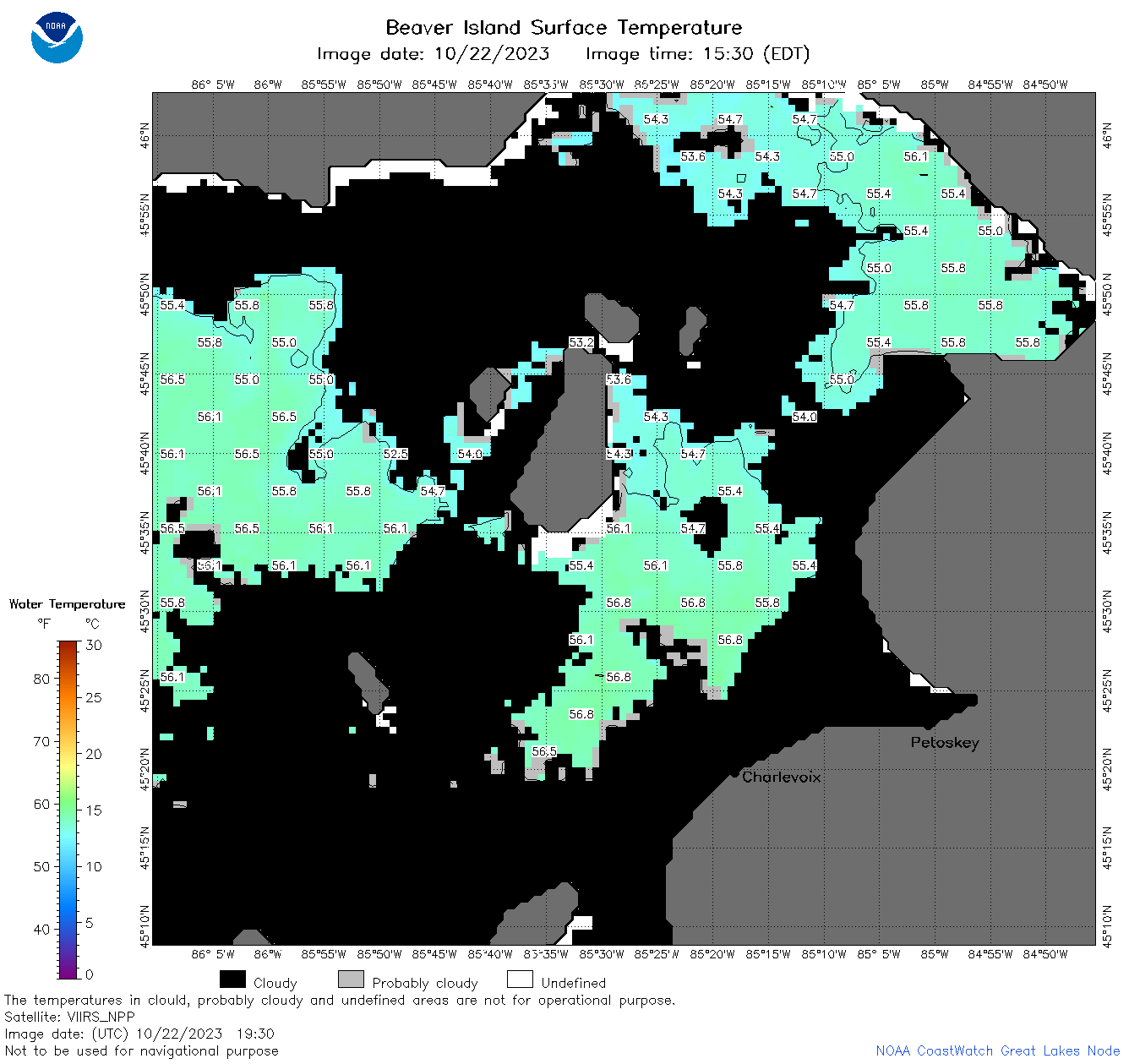Click the Not to be used for navigational purpose note
The height and width of the screenshot is (1064, 1129).
(x=141, y=1050)
